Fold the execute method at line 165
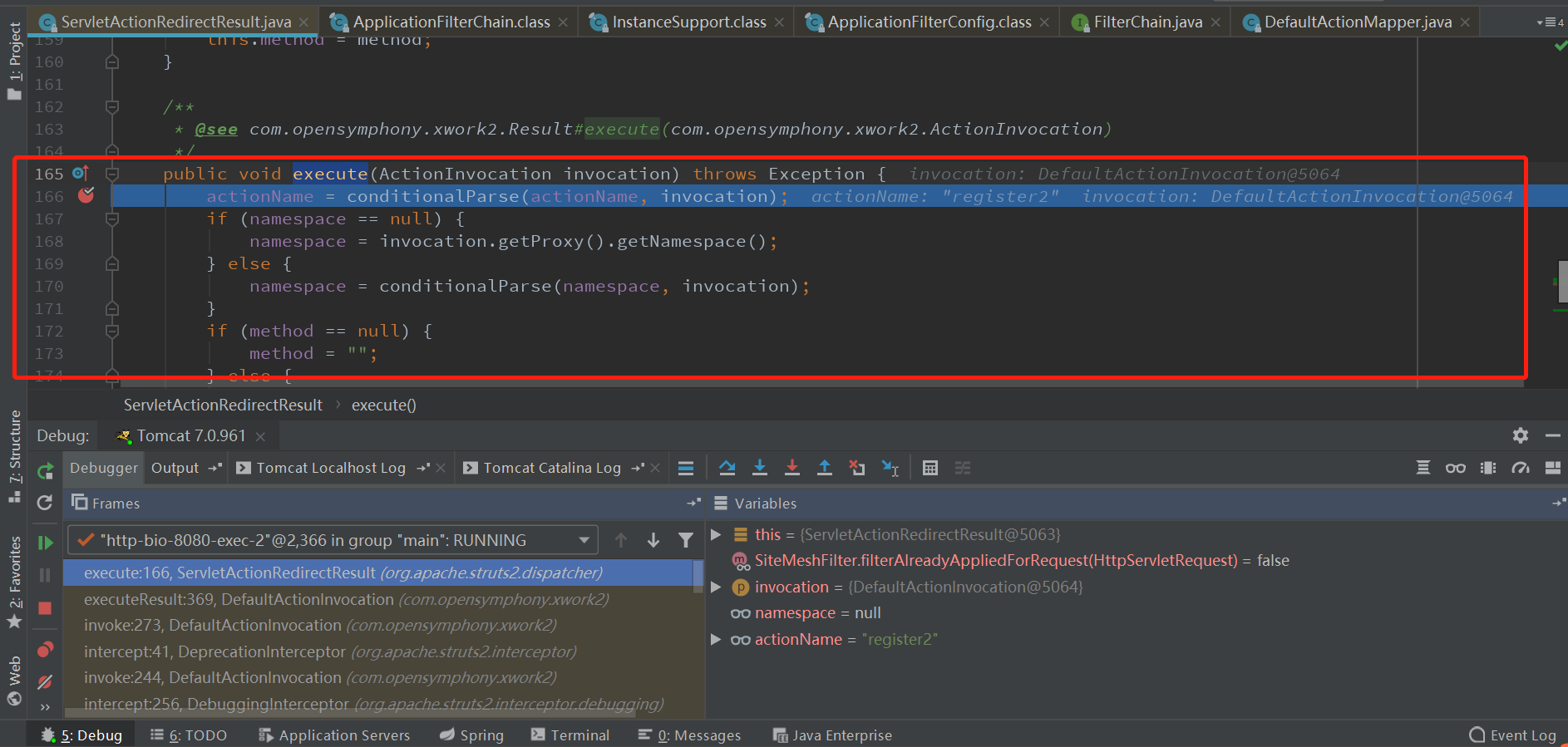This screenshot has width=1568, height=747. [112, 174]
